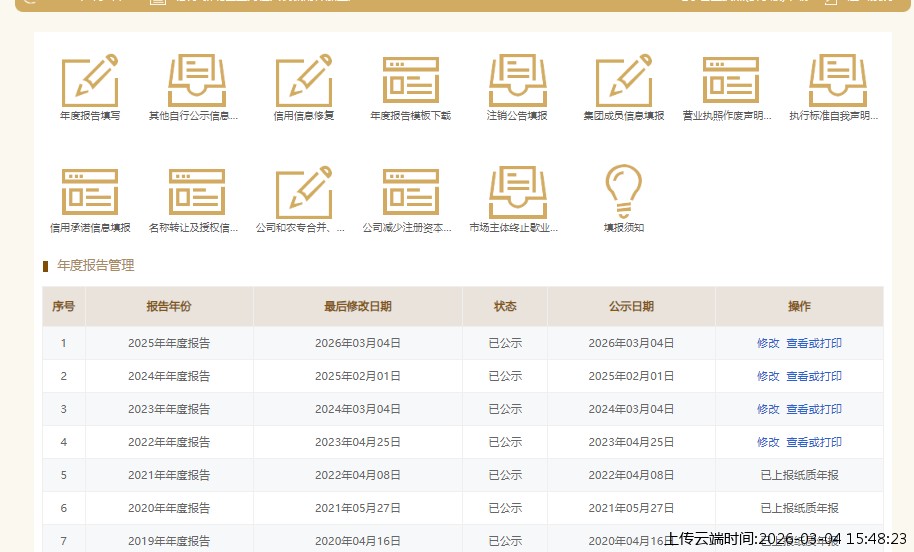Open the 信用承诺信息填报 icon
914x552 pixels.
coord(90,192)
